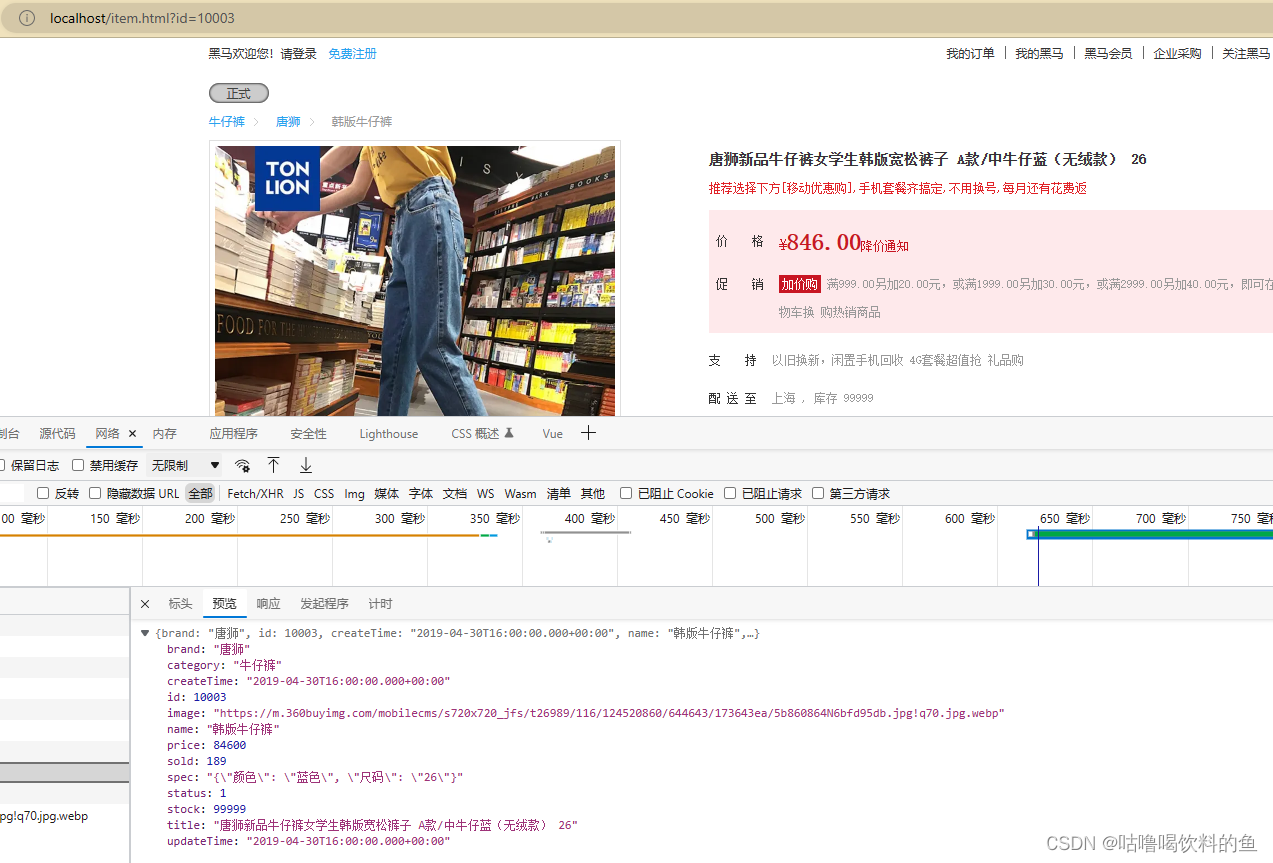Toggle 隐藏数据 URL checkbox
Image resolution: width=1273 pixels, height=863 pixels.
pyautogui.click(x=95, y=493)
